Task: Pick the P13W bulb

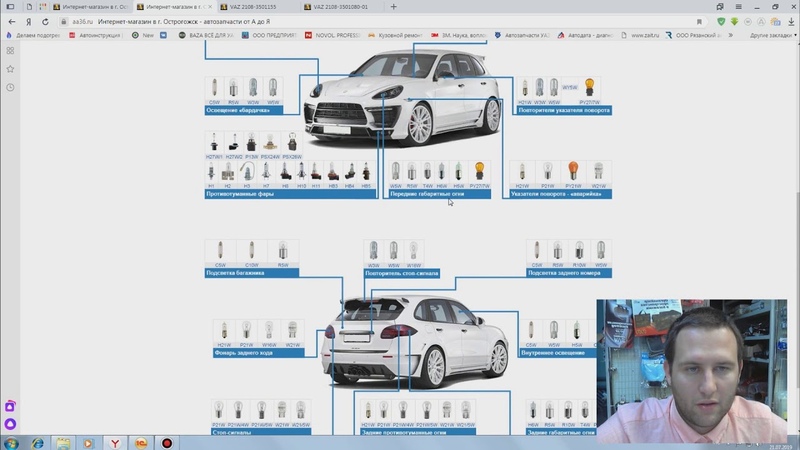Action: 251,143
